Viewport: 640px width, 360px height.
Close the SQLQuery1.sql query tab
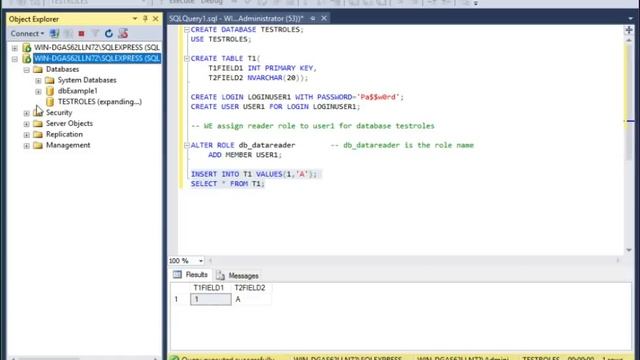[x=324, y=18]
